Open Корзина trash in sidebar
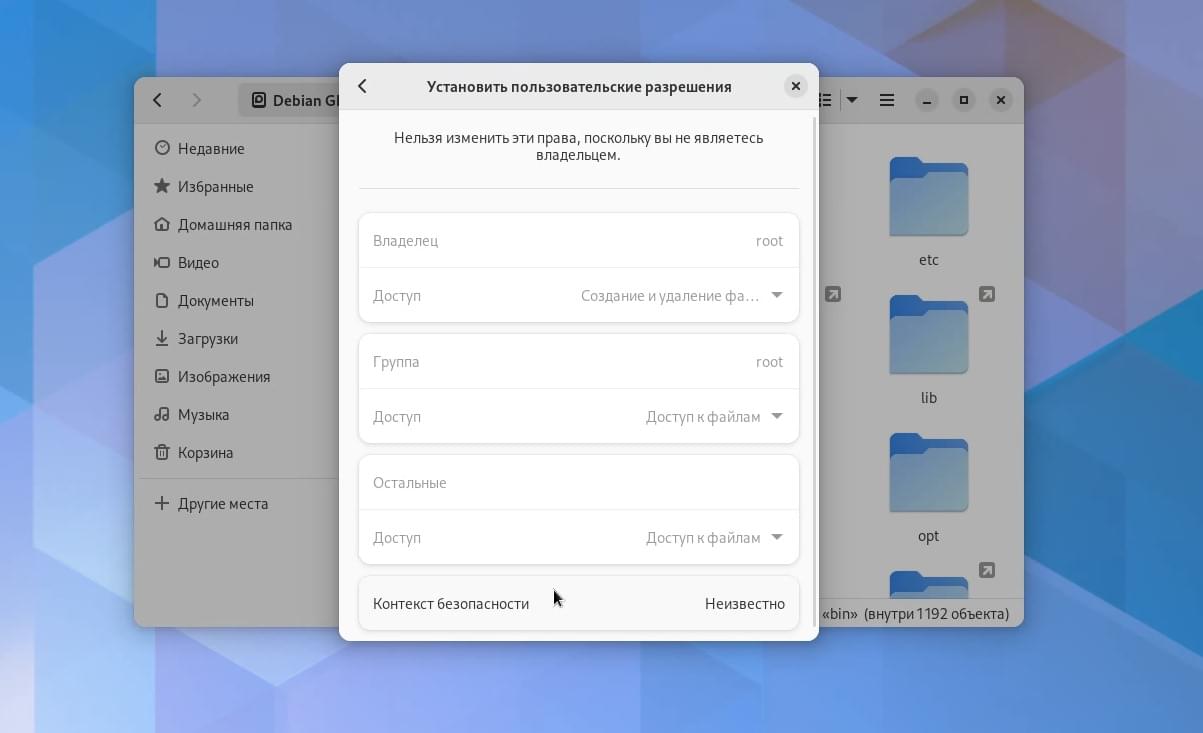This screenshot has width=1203, height=733. [x=237, y=453]
